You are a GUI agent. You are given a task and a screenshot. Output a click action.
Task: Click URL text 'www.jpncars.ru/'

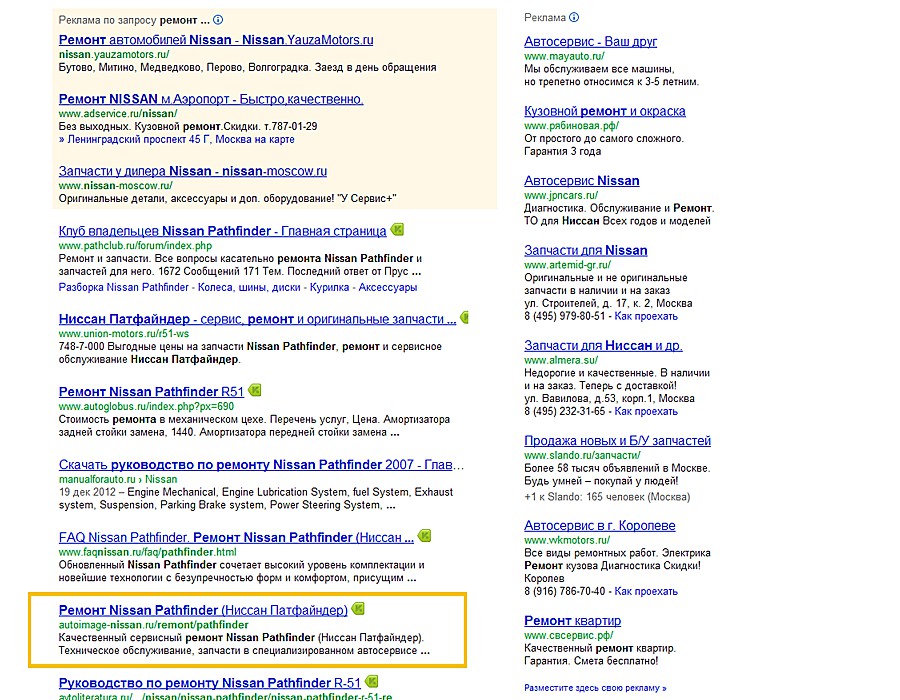pos(561,196)
